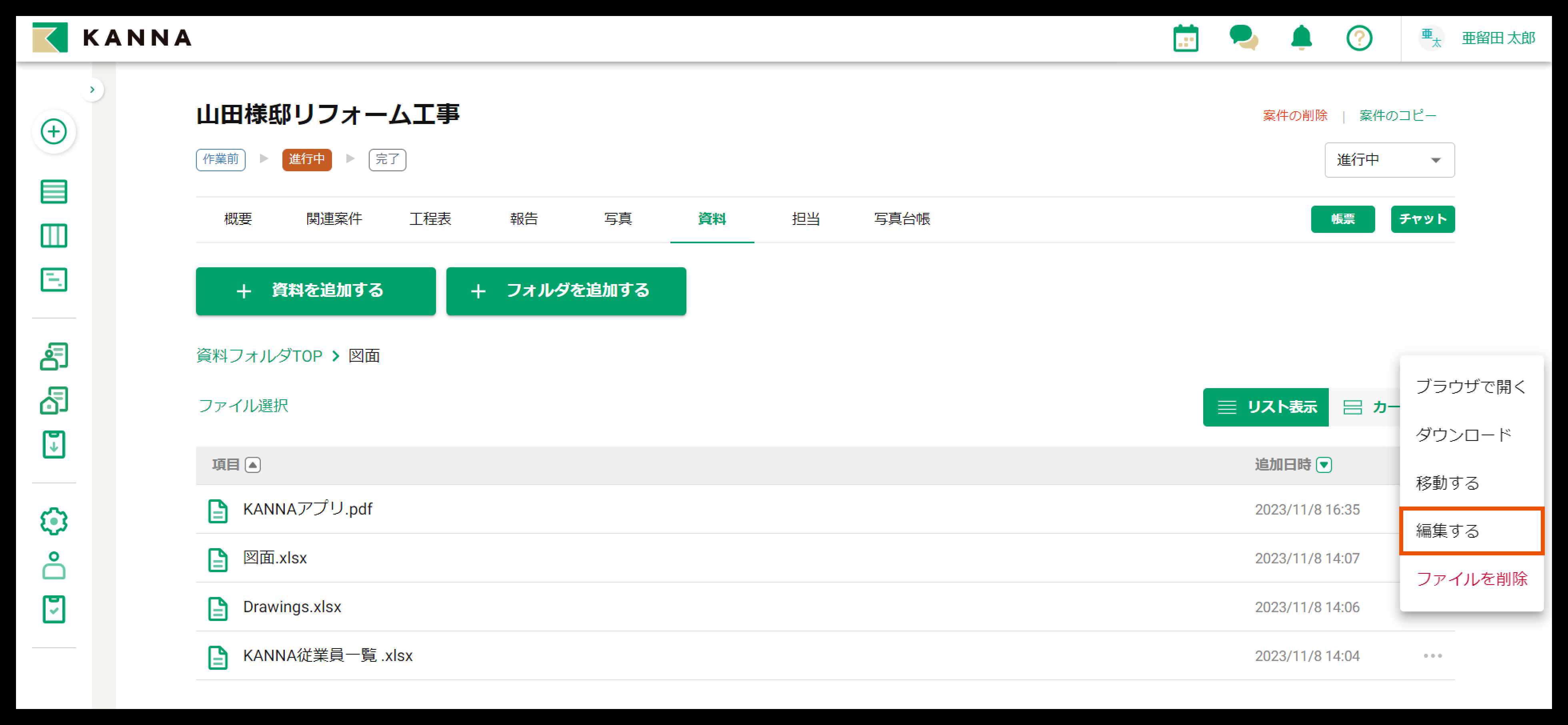1568x725 pixels.
Task: Click ファイル選択 link
Action: pos(243,406)
